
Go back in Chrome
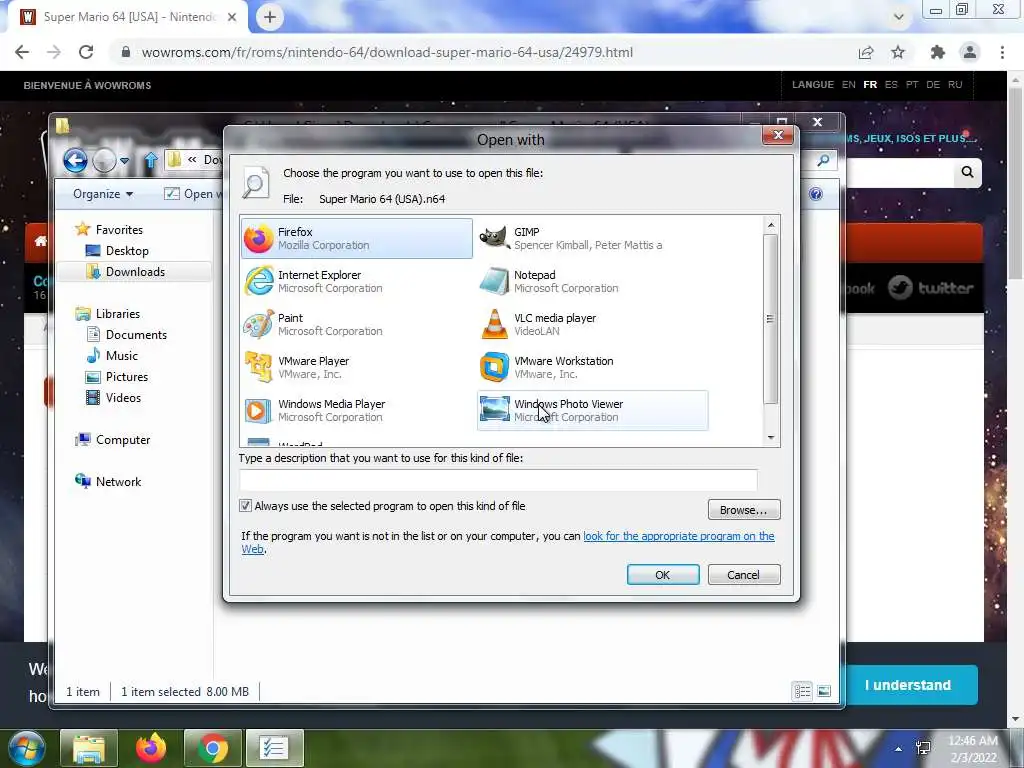point(22,52)
